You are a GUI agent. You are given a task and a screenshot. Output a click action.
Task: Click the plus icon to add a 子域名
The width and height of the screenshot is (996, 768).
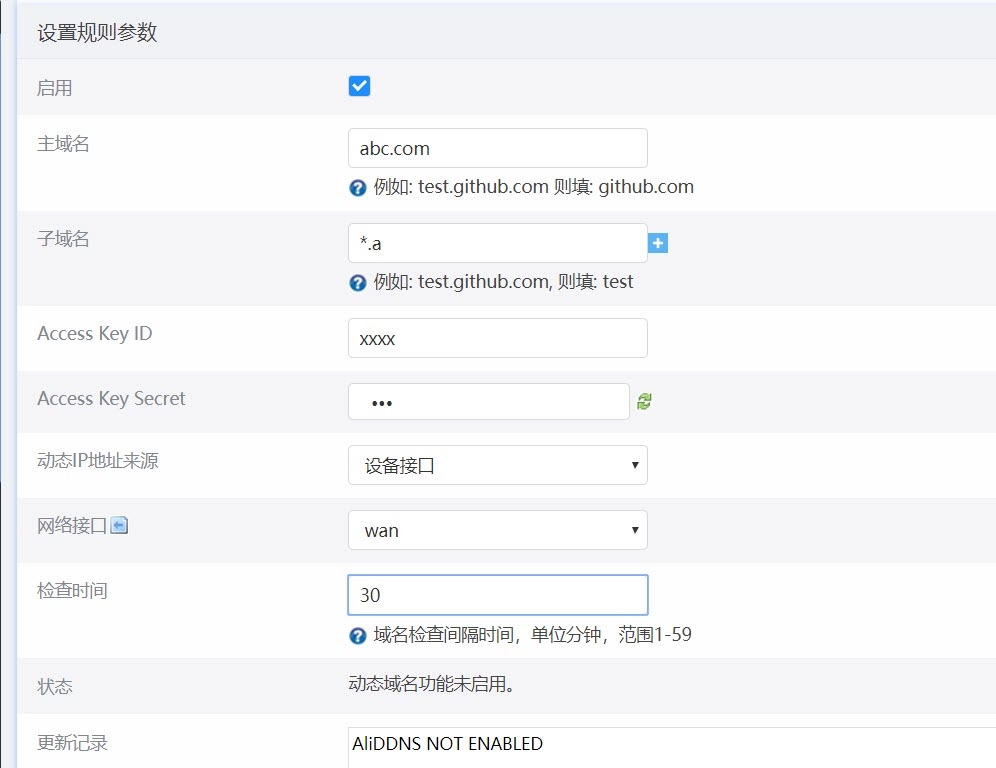658,243
